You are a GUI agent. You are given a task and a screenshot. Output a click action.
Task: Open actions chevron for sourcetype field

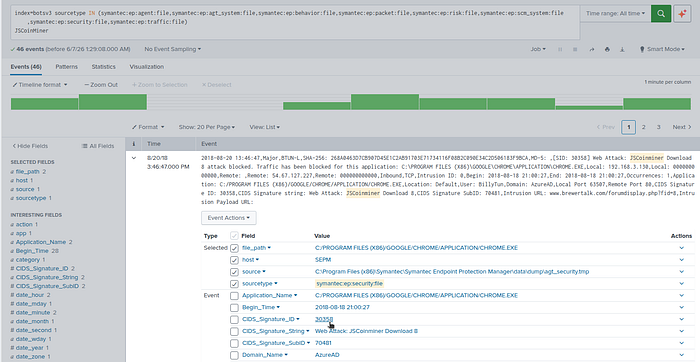[x=681, y=283]
